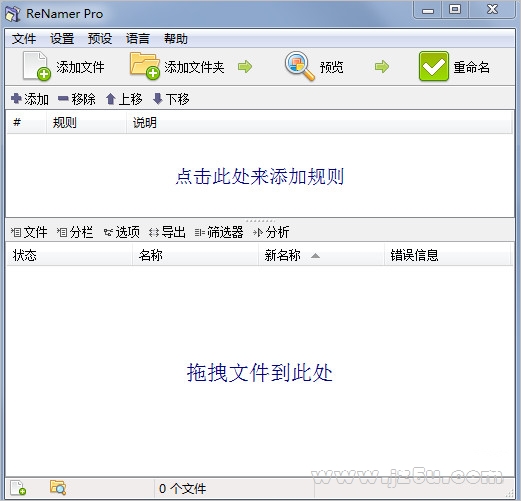This screenshot has width=521, height=501.
Task: Click the status bar folder search icon
Action: pos(58,487)
